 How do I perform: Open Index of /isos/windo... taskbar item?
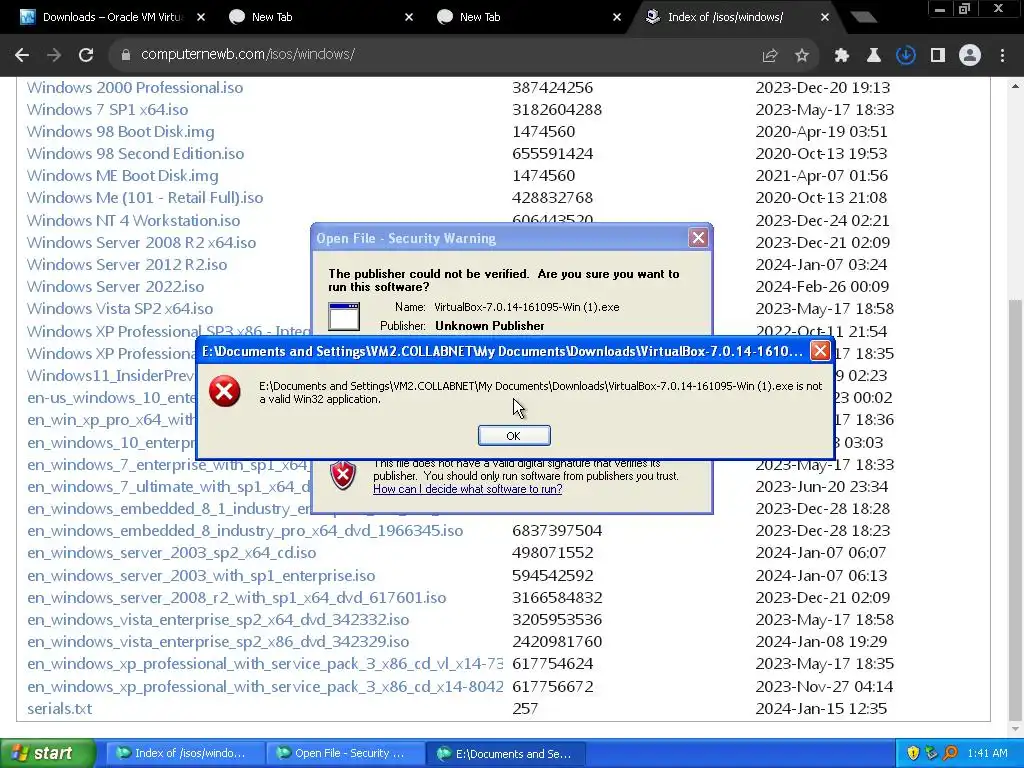[184, 753]
